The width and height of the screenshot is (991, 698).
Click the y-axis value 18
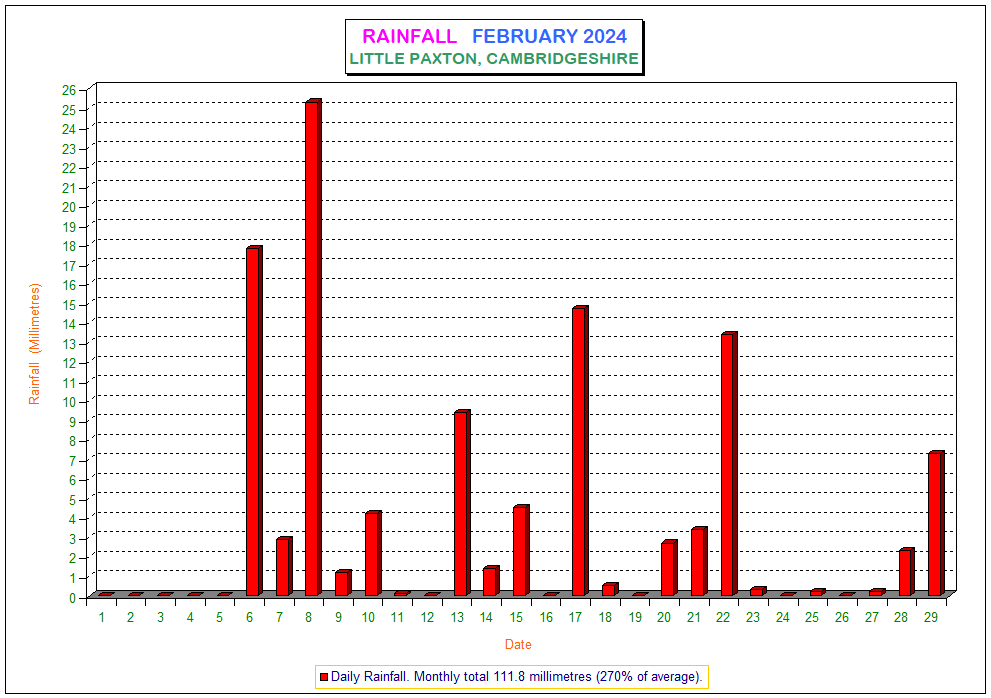(69, 246)
